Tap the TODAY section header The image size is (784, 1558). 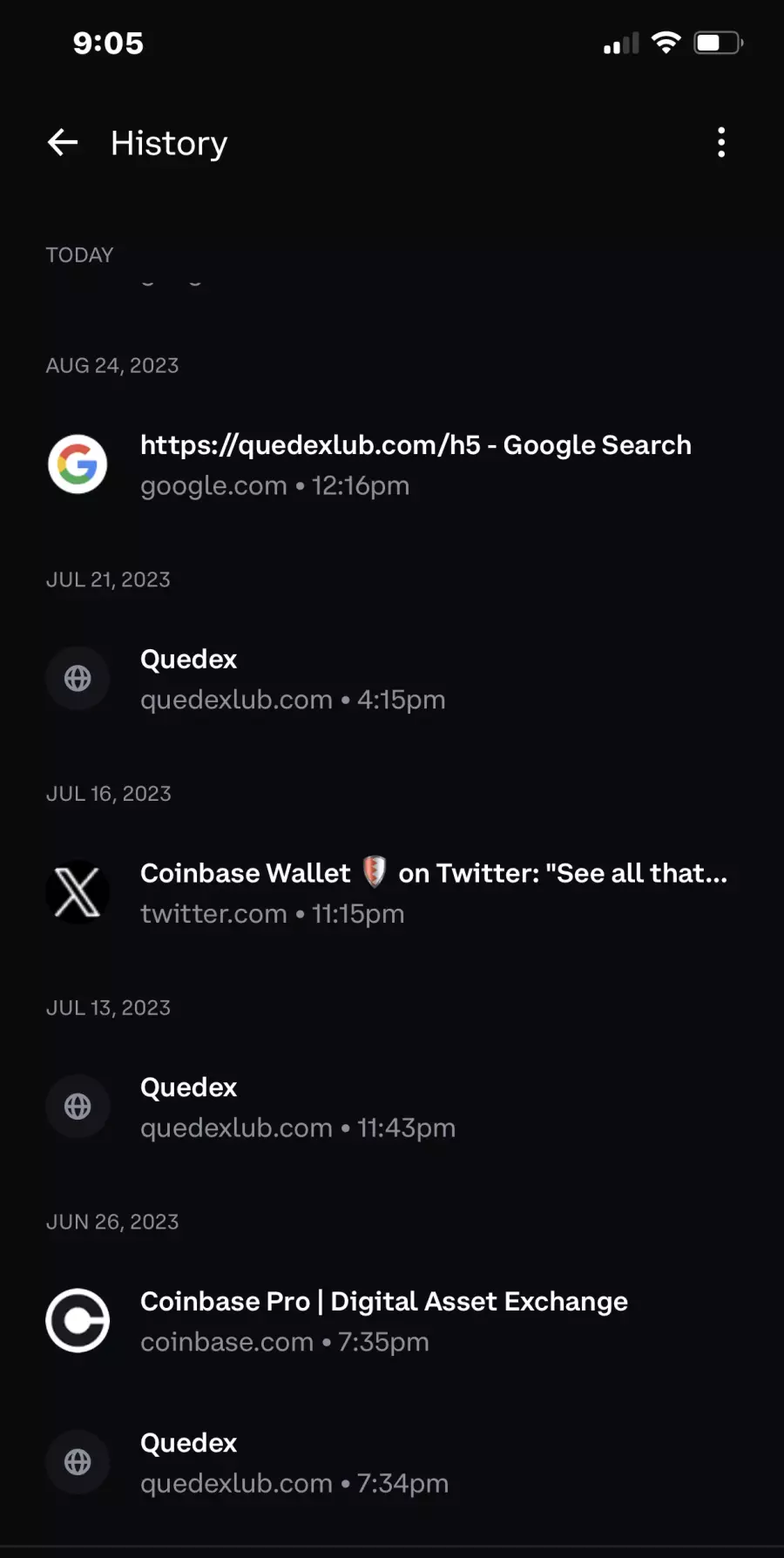79,255
